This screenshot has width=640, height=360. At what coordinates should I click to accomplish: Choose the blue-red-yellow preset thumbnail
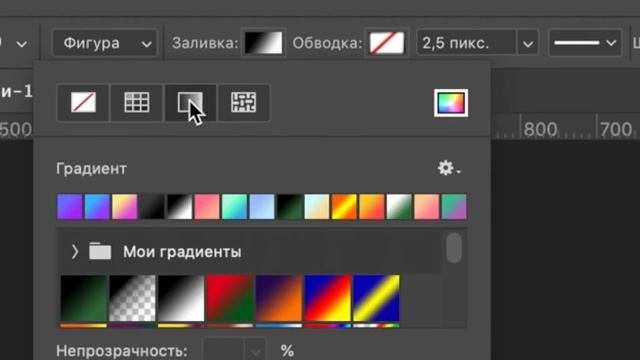[327, 298]
